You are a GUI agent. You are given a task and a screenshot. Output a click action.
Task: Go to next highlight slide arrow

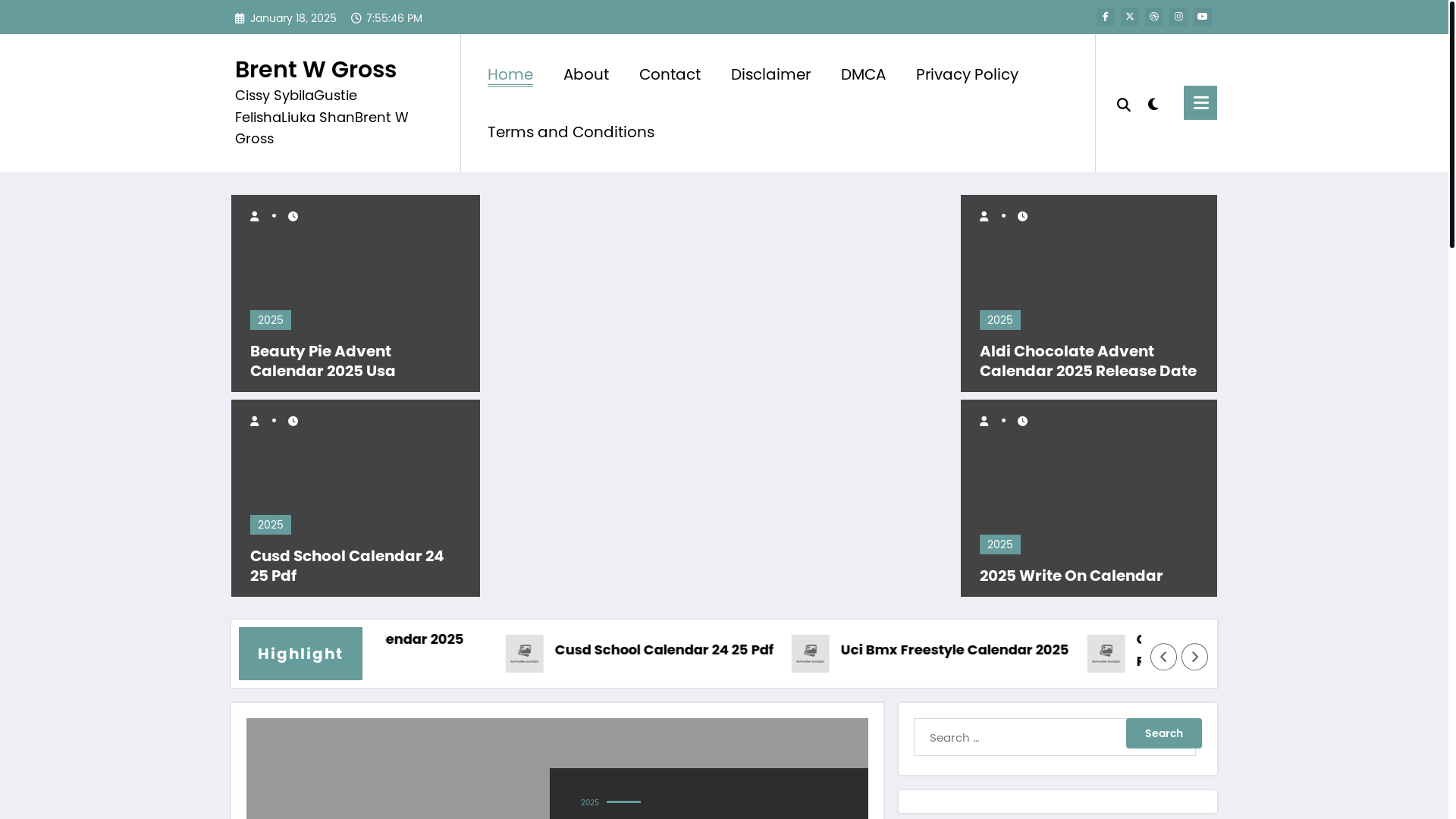1194,657
